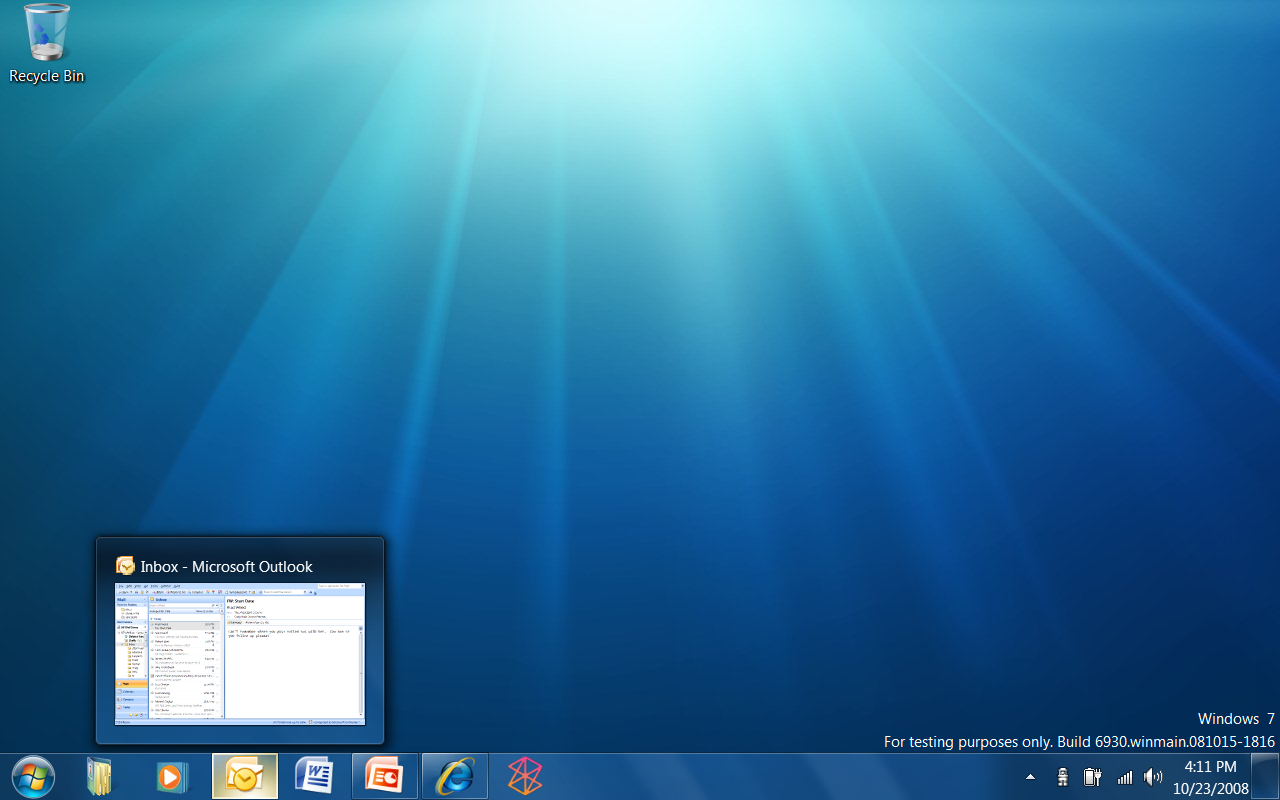Switch to Outlook via its taskbar button
The width and height of the screenshot is (1280, 800).
(245, 776)
